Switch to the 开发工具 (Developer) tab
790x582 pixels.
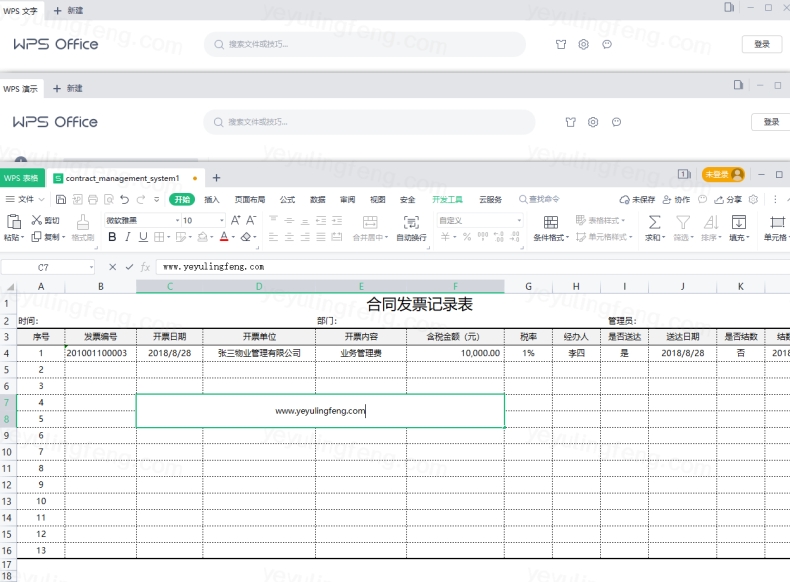pyautogui.click(x=447, y=200)
